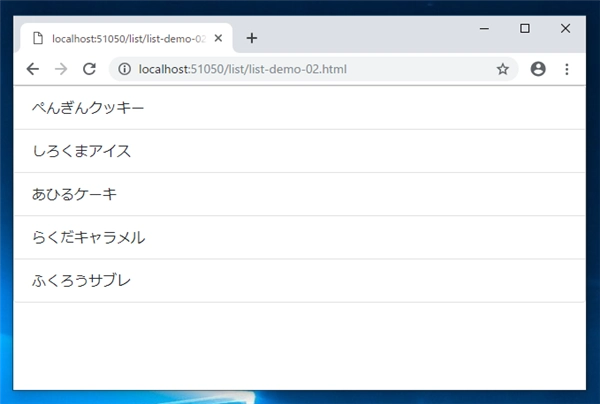
Task: View site information icon in address bar
Action: pos(124,69)
